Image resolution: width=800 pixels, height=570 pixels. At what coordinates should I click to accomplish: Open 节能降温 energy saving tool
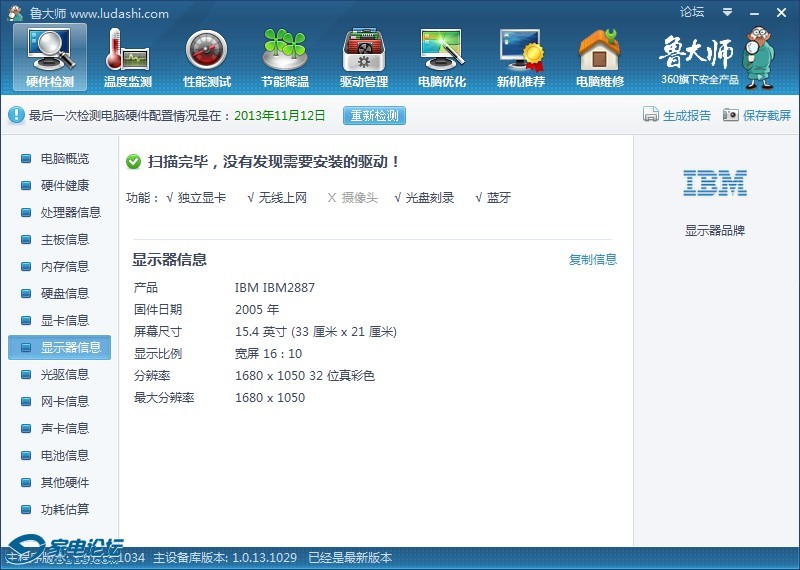coord(285,58)
